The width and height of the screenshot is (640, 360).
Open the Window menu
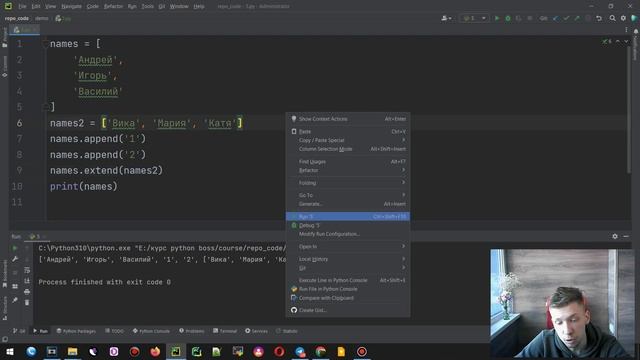[x=179, y=7]
